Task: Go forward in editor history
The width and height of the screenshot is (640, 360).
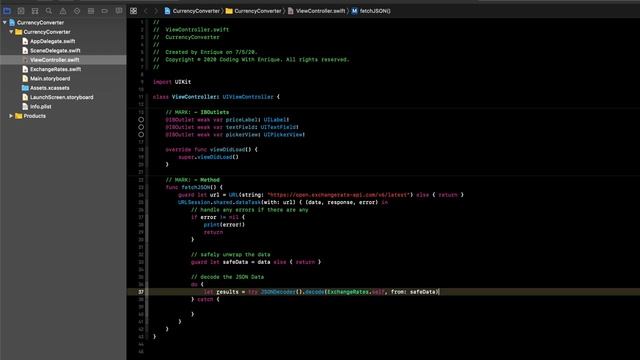Action: point(156,11)
